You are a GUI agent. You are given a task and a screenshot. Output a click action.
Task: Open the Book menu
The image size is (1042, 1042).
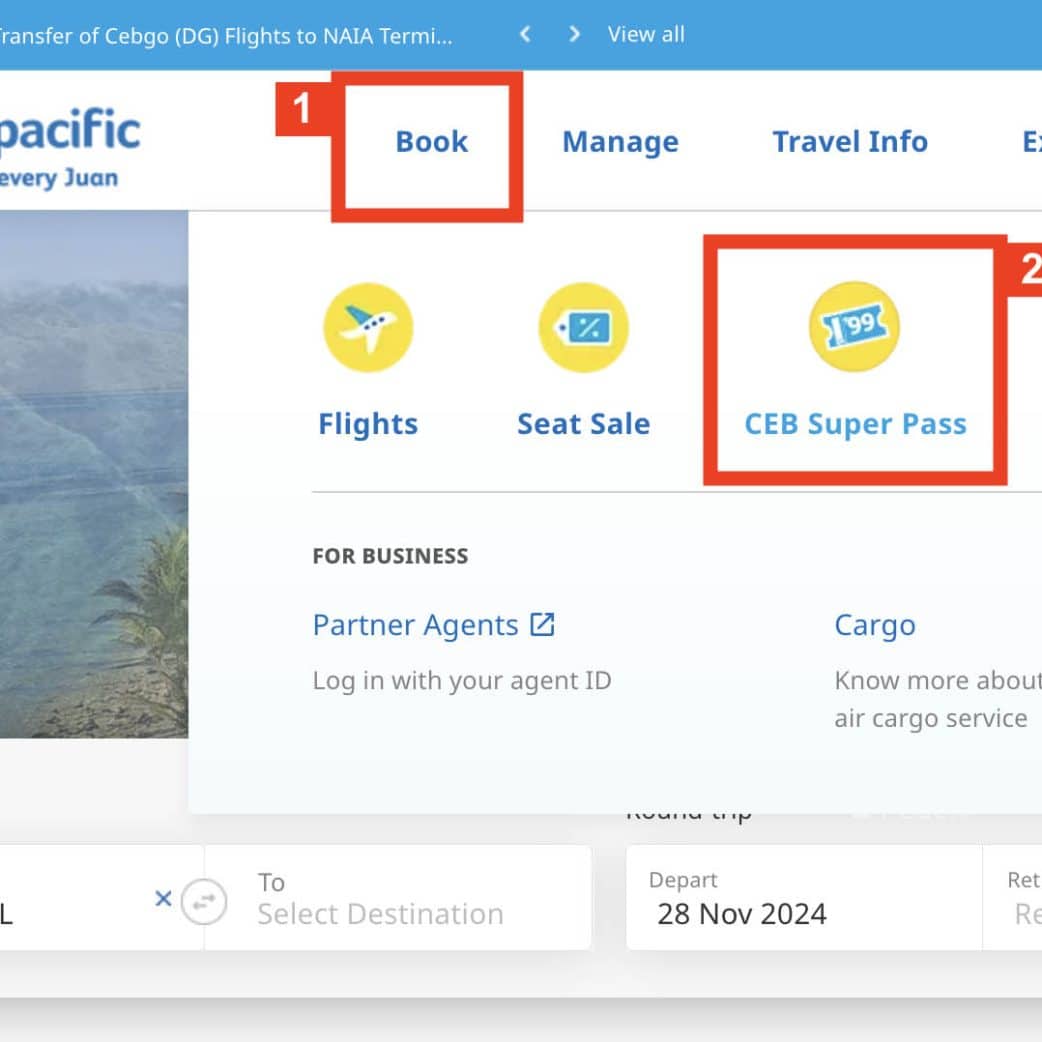[431, 141]
